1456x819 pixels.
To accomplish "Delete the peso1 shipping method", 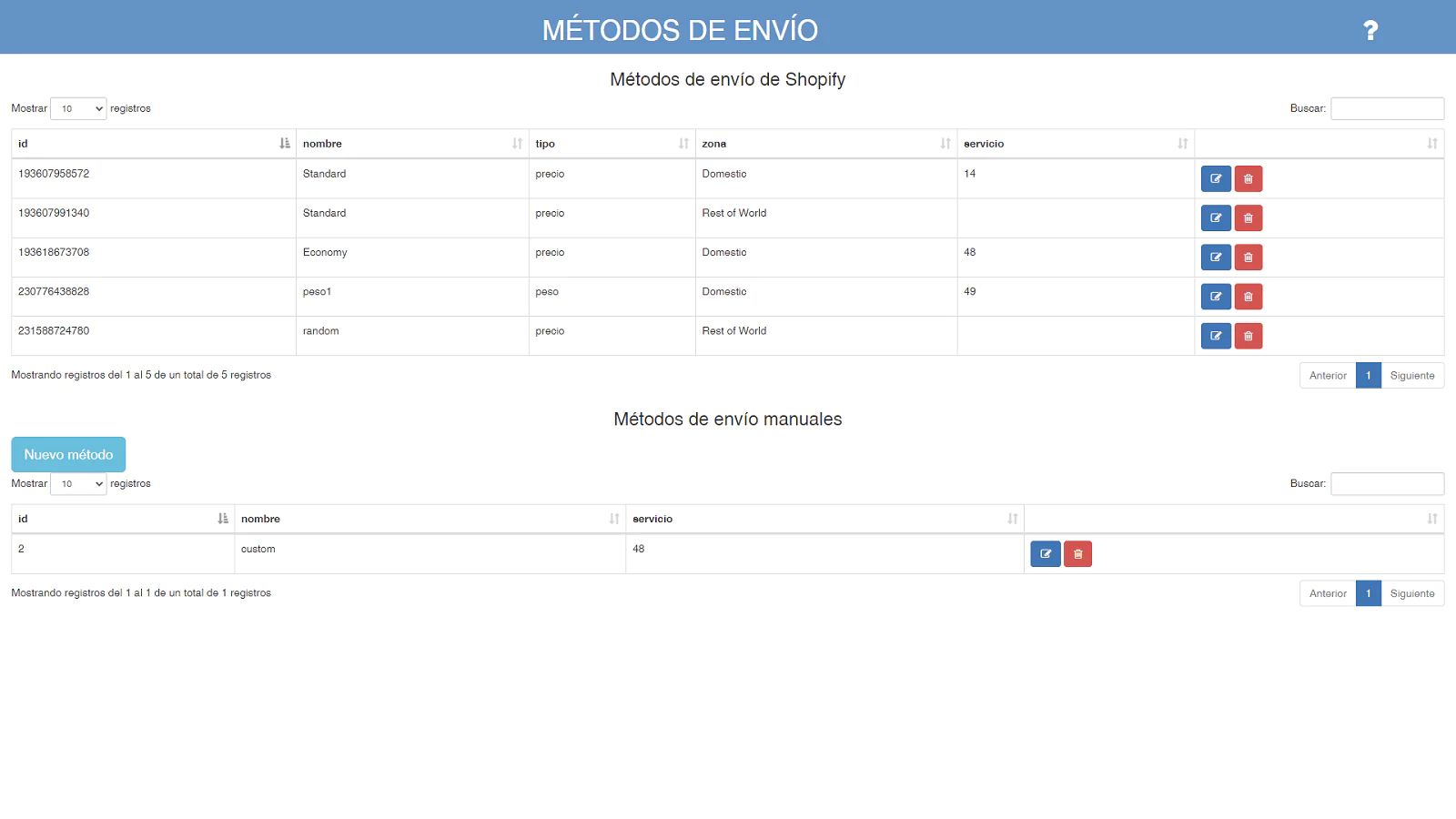I will tap(1249, 297).
